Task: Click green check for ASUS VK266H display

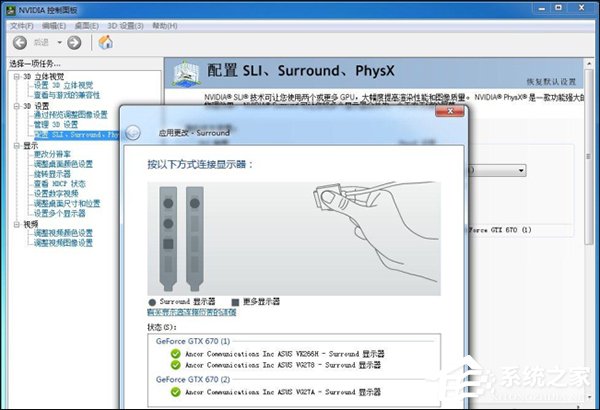Action: click(x=176, y=354)
